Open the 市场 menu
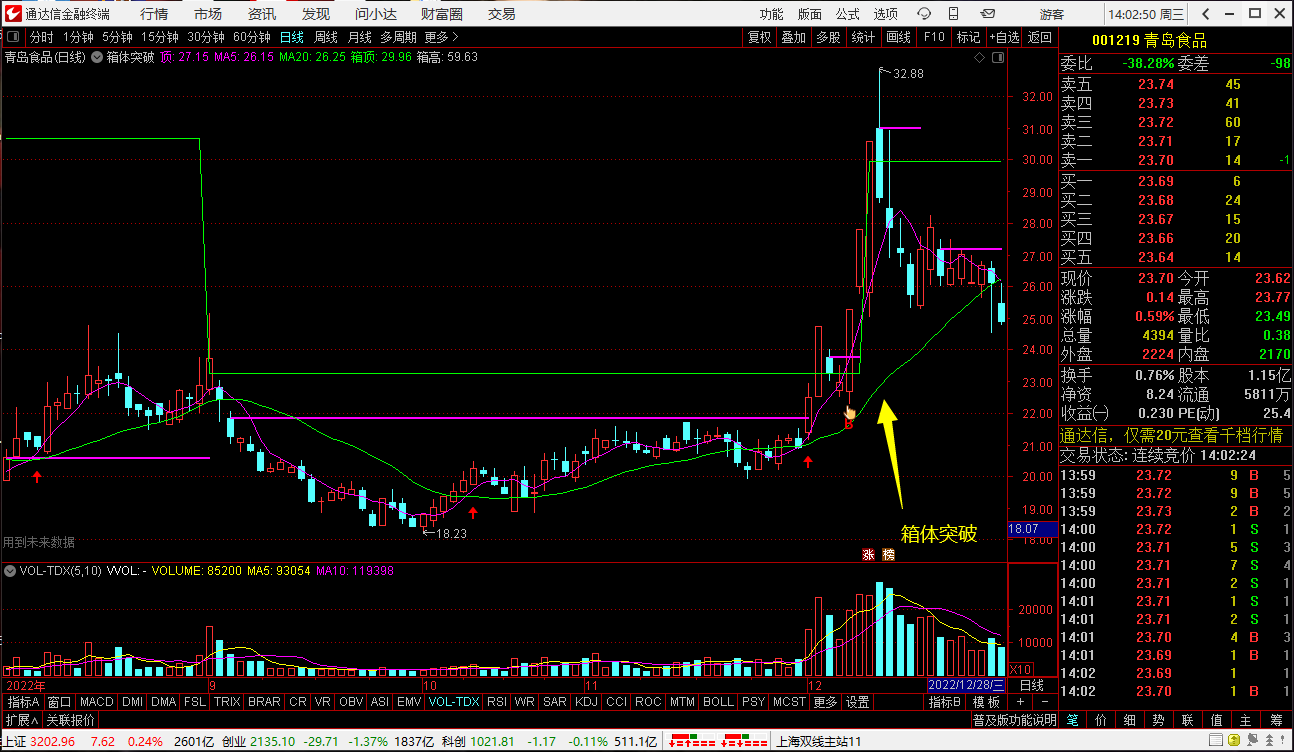1294x752 pixels. point(208,14)
